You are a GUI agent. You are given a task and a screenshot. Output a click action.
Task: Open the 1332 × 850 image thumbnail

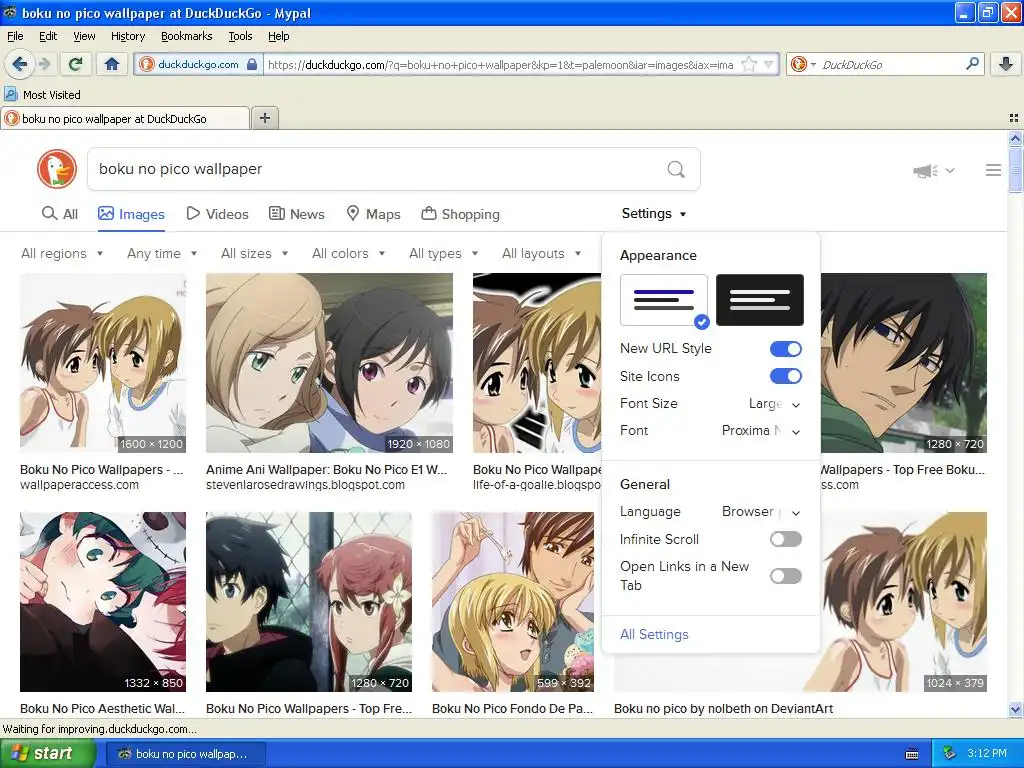pyautogui.click(x=103, y=601)
